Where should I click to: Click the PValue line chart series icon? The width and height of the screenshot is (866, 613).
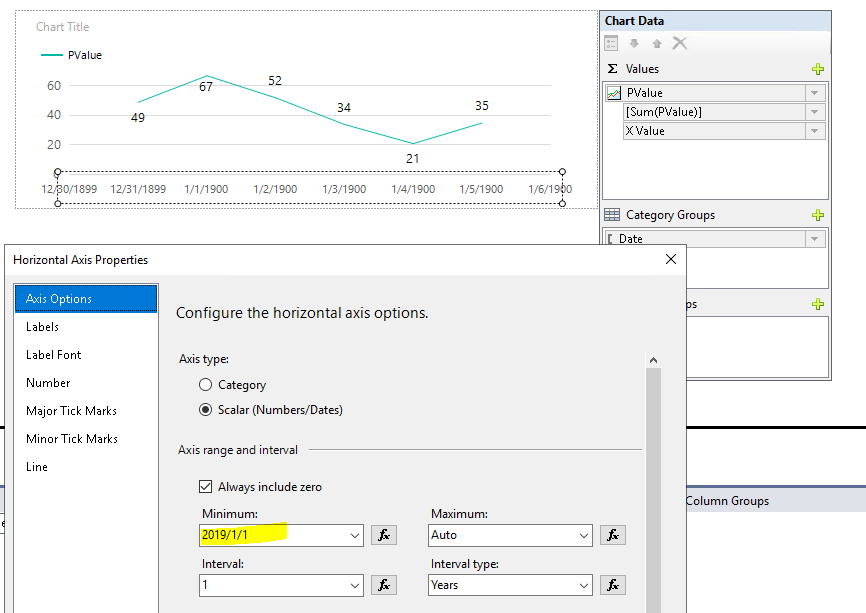tap(614, 93)
